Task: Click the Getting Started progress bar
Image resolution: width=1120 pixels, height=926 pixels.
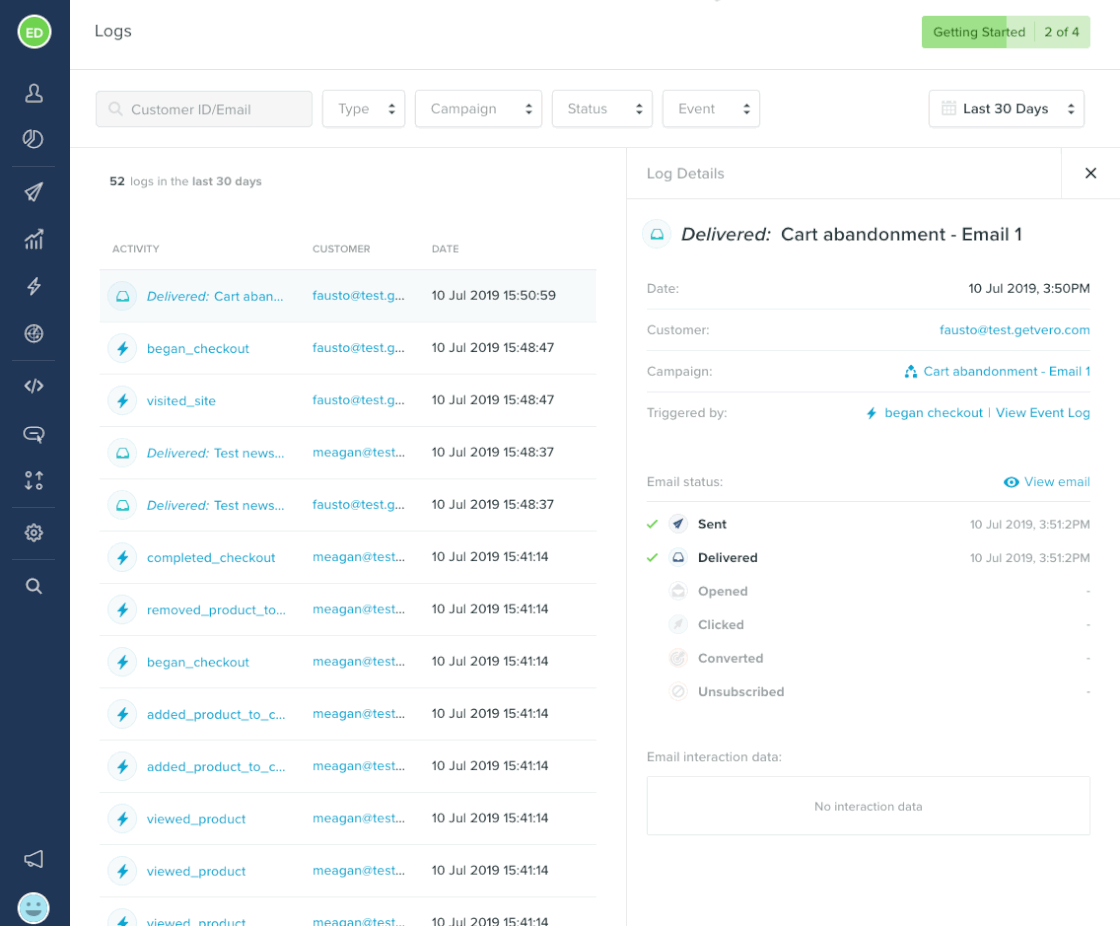Action: pos(1005,32)
